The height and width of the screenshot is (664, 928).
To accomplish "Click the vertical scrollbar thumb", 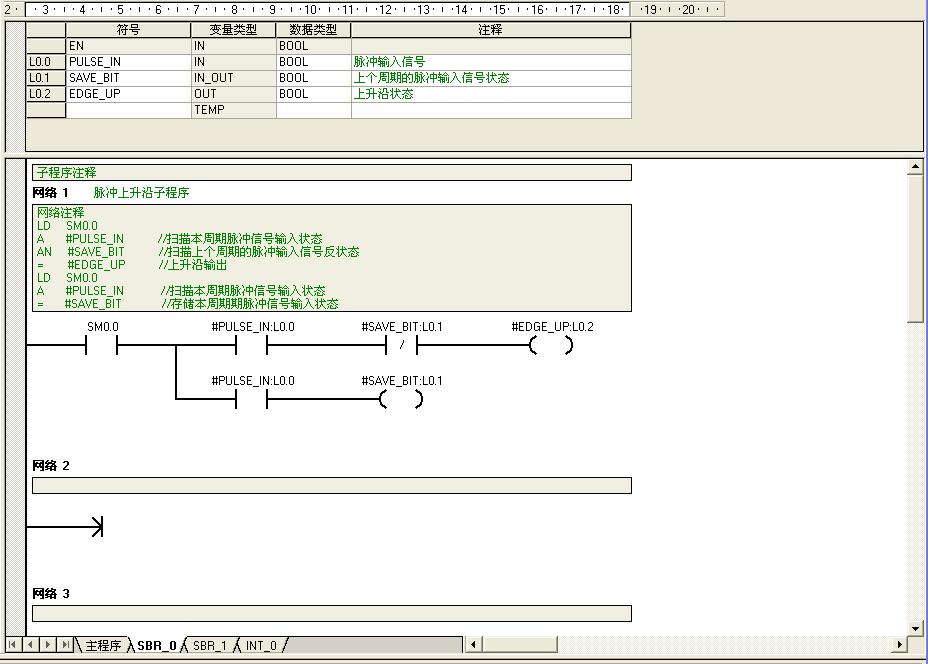I will click(915, 249).
